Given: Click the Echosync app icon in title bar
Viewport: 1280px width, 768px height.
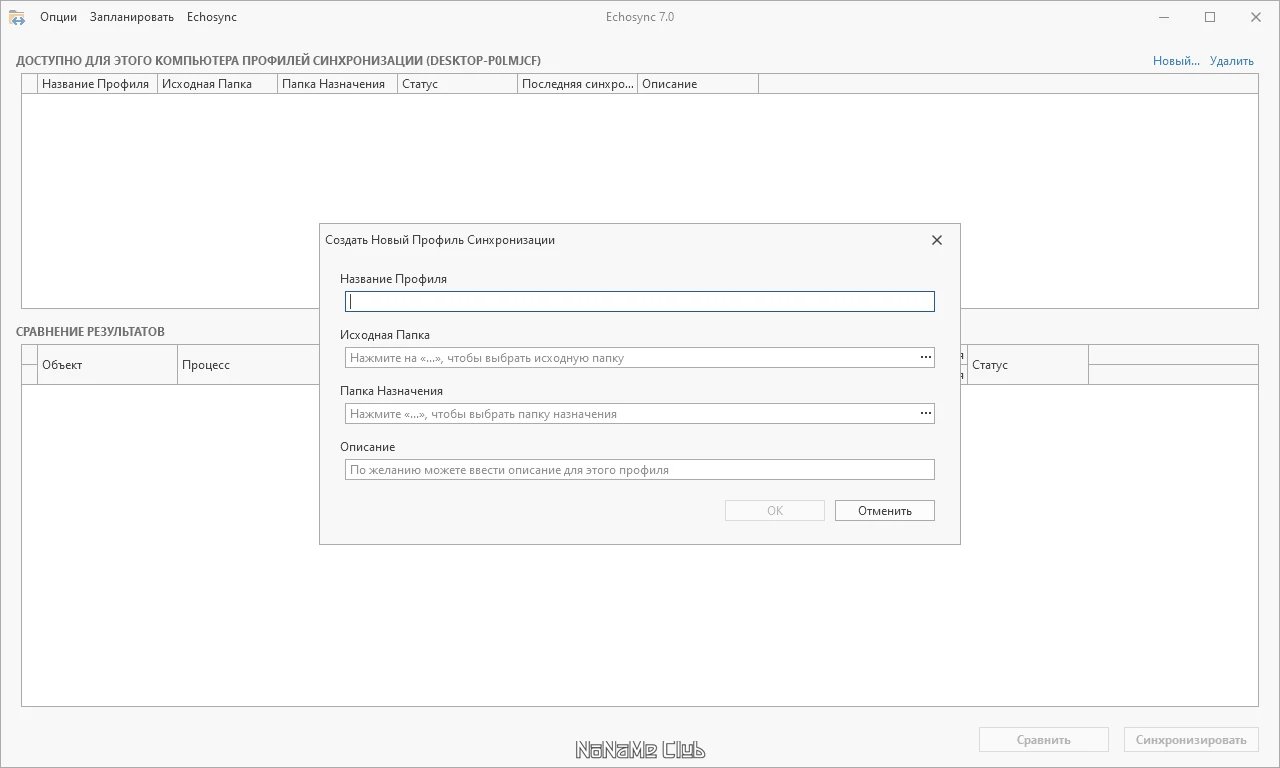Looking at the screenshot, I should 17,17.
